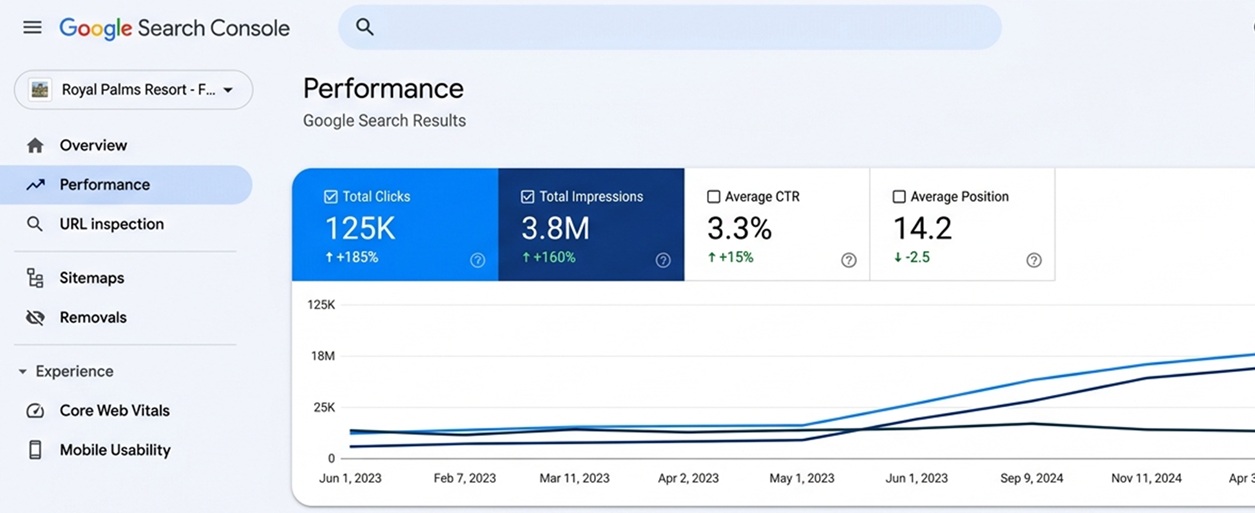Collapse the Experience section arrow
The height and width of the screenshot is (513, 1255).
point(22,372)
